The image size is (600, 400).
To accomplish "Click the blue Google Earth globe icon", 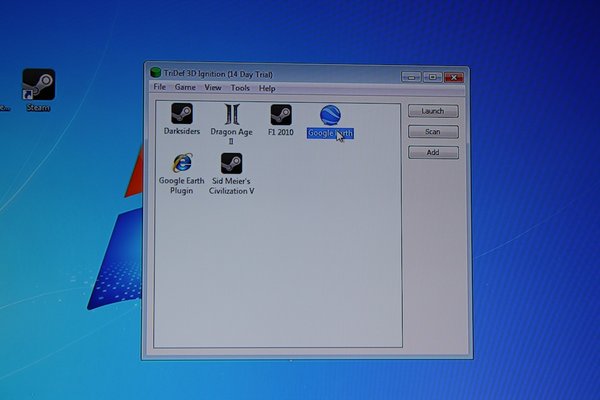I will tap(330, 115).
